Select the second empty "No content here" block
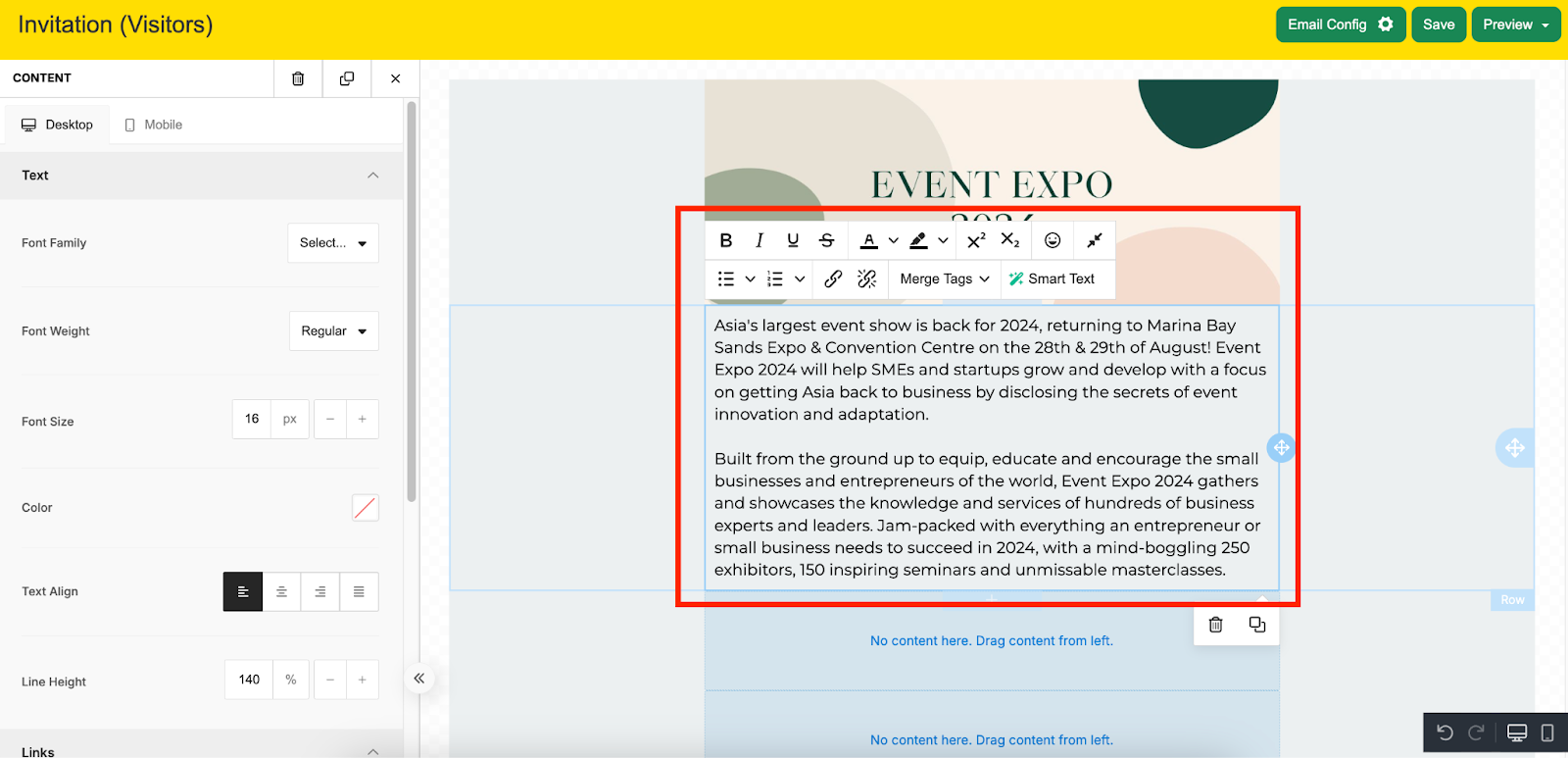Screen dimensions: 1568x758 (x=992, y=740)
